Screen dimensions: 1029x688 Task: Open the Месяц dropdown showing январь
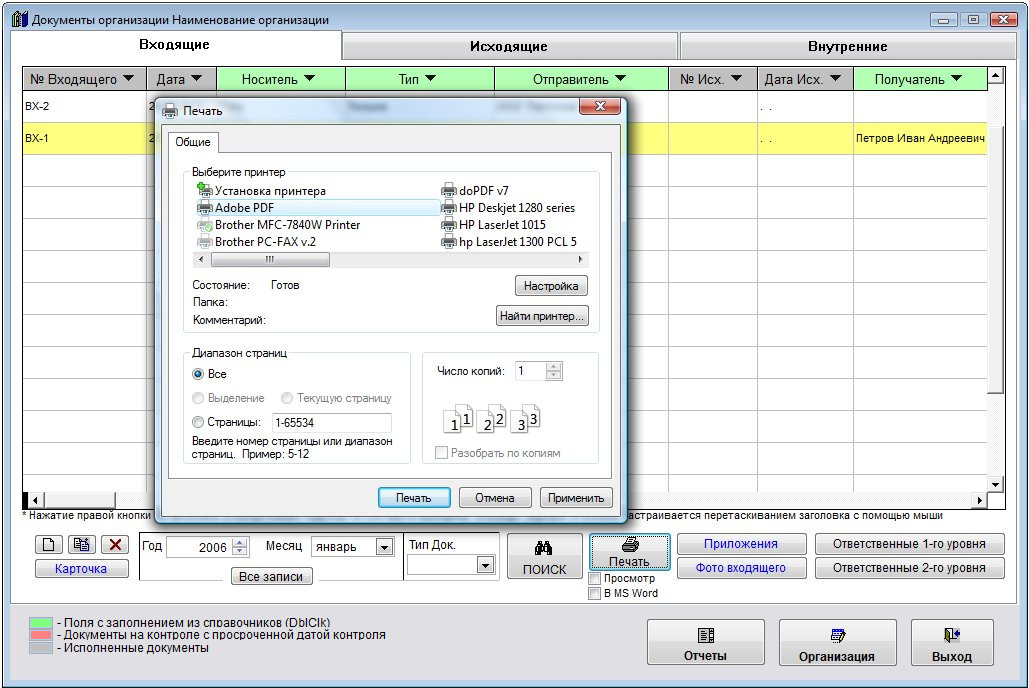(x=384, y=547)
